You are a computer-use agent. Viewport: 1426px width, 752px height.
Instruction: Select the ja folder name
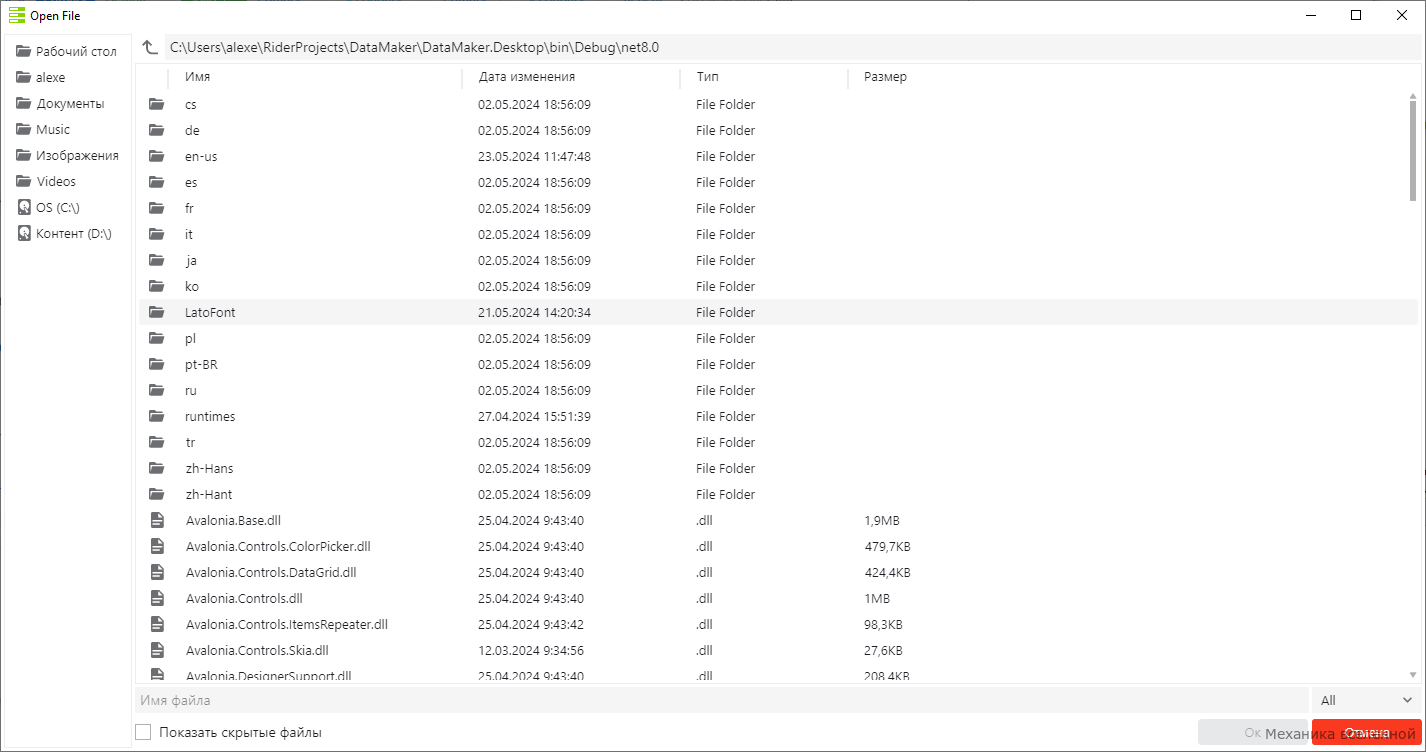(x=190, y=260)
